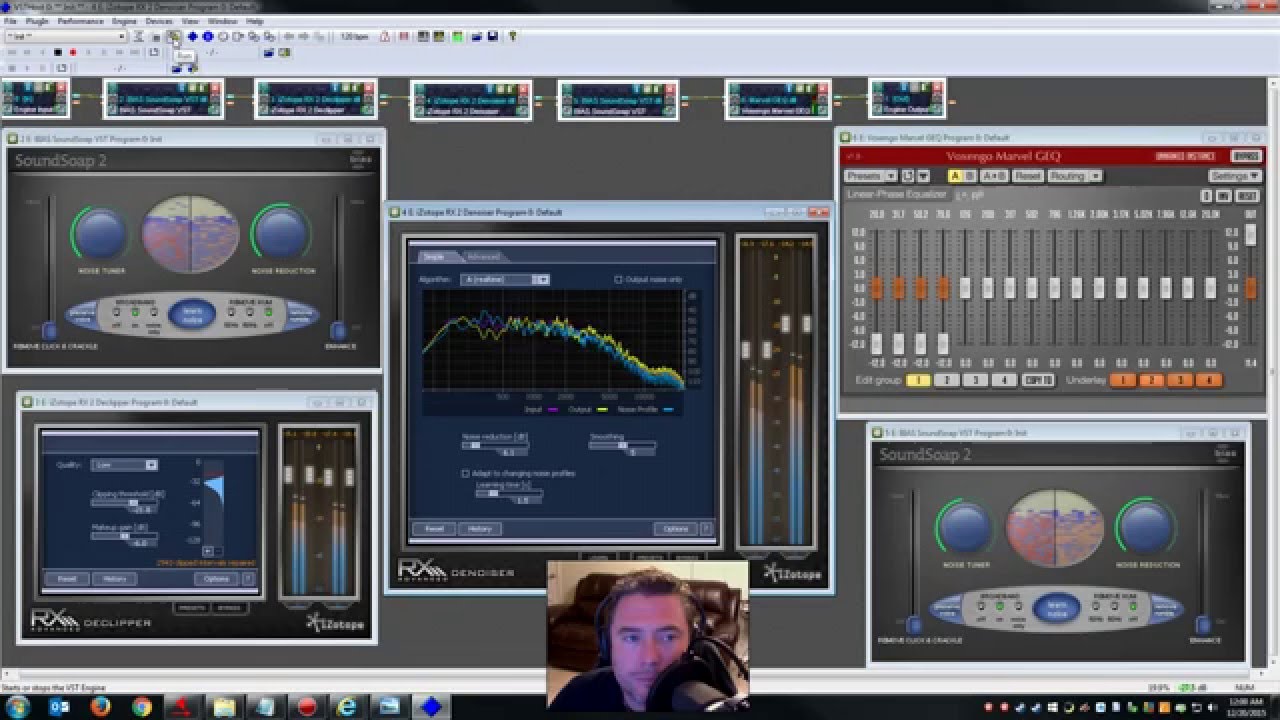Switch to the Advanced tab in Denoiser
The width and height of the screenshot is (1280, 720).
tap(483, 257)
